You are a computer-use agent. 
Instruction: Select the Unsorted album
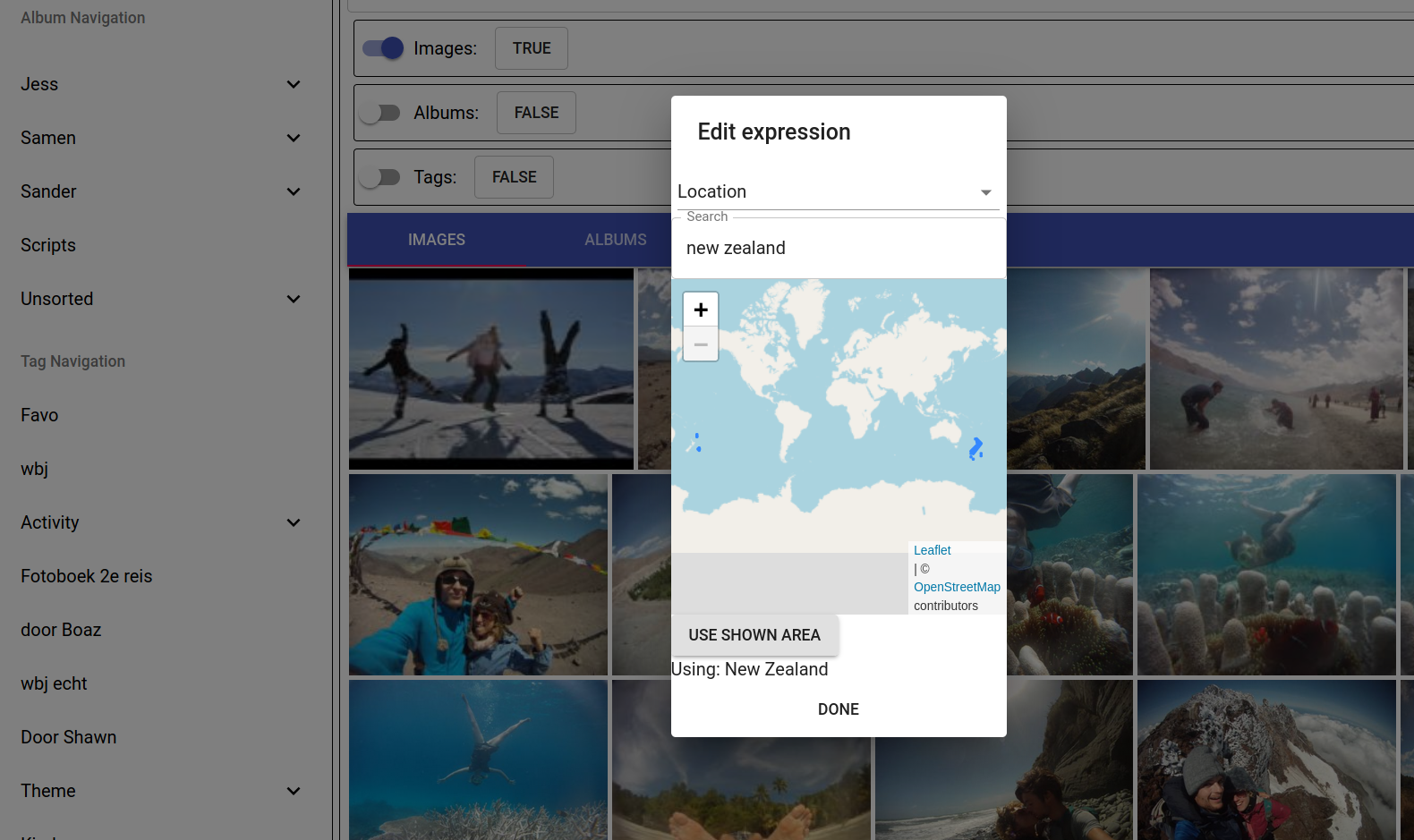tap(57, 299)
